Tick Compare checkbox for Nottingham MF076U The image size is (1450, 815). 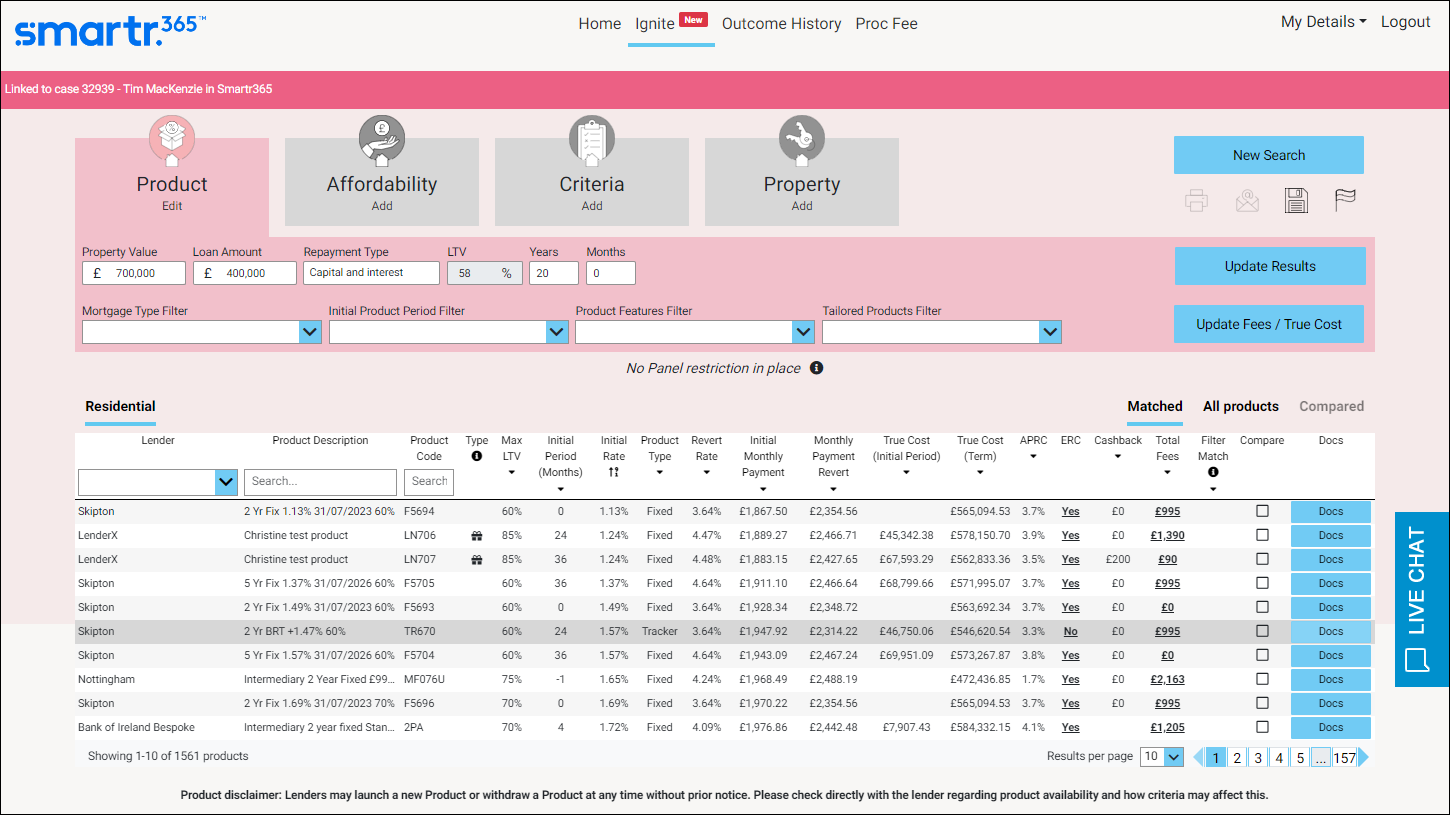click(1262, 679)
